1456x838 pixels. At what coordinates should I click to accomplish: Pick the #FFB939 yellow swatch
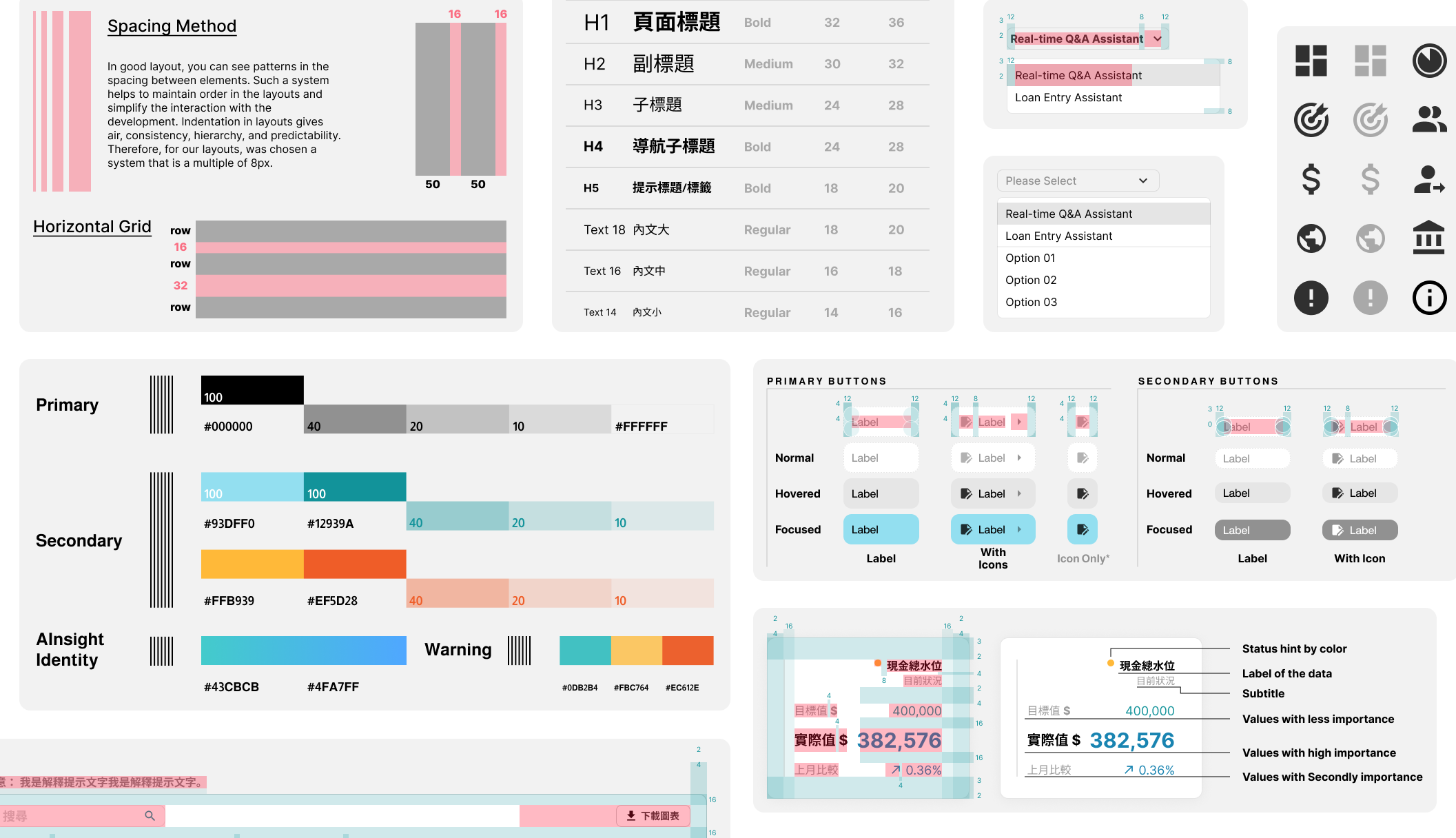click(252, 564)
